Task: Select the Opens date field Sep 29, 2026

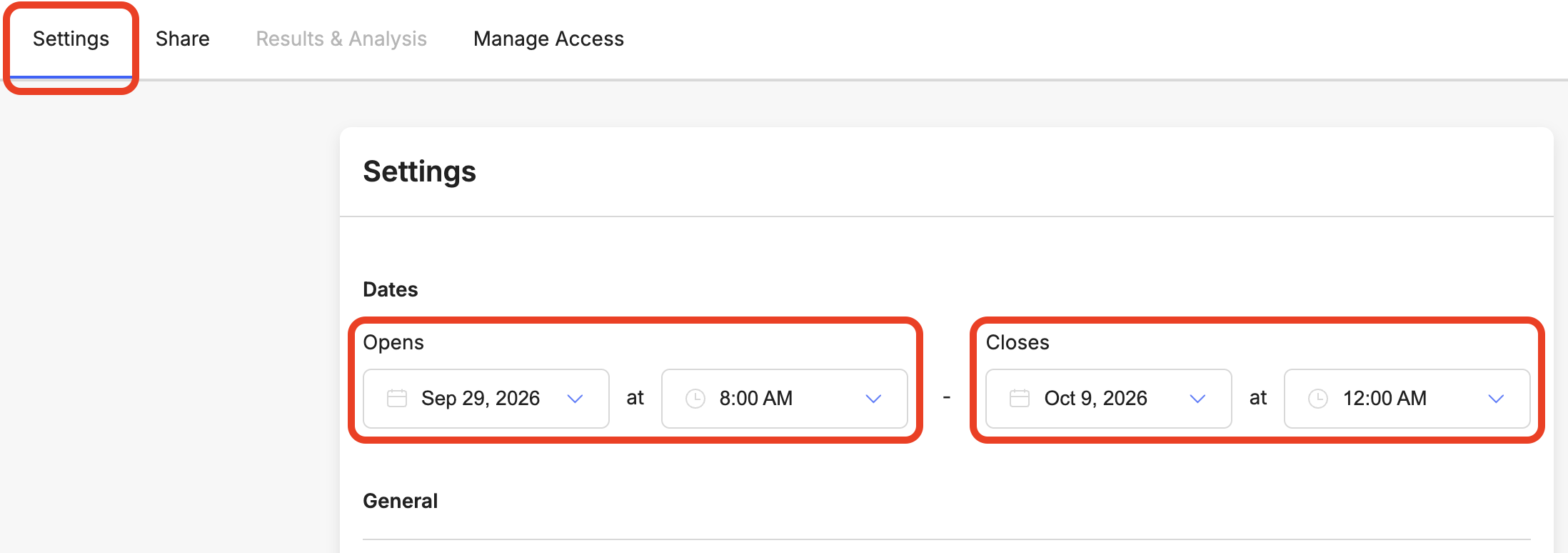Action: (x=486, y=399)
